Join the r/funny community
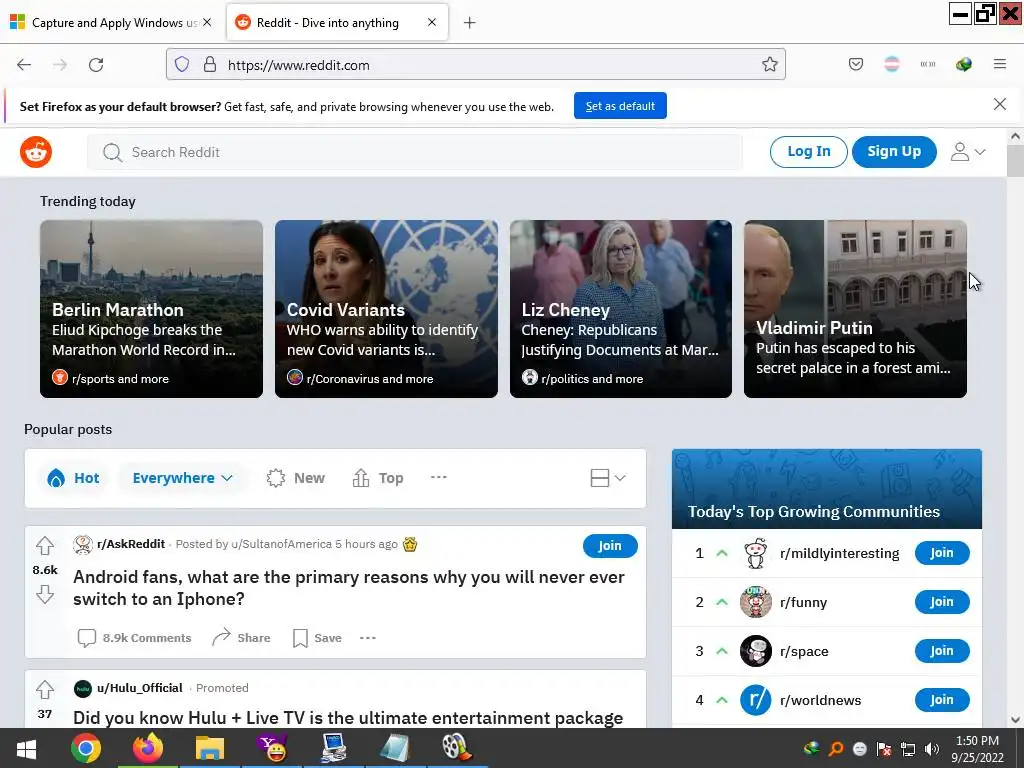Viewport: 1024px width, 768px height. 942,602
